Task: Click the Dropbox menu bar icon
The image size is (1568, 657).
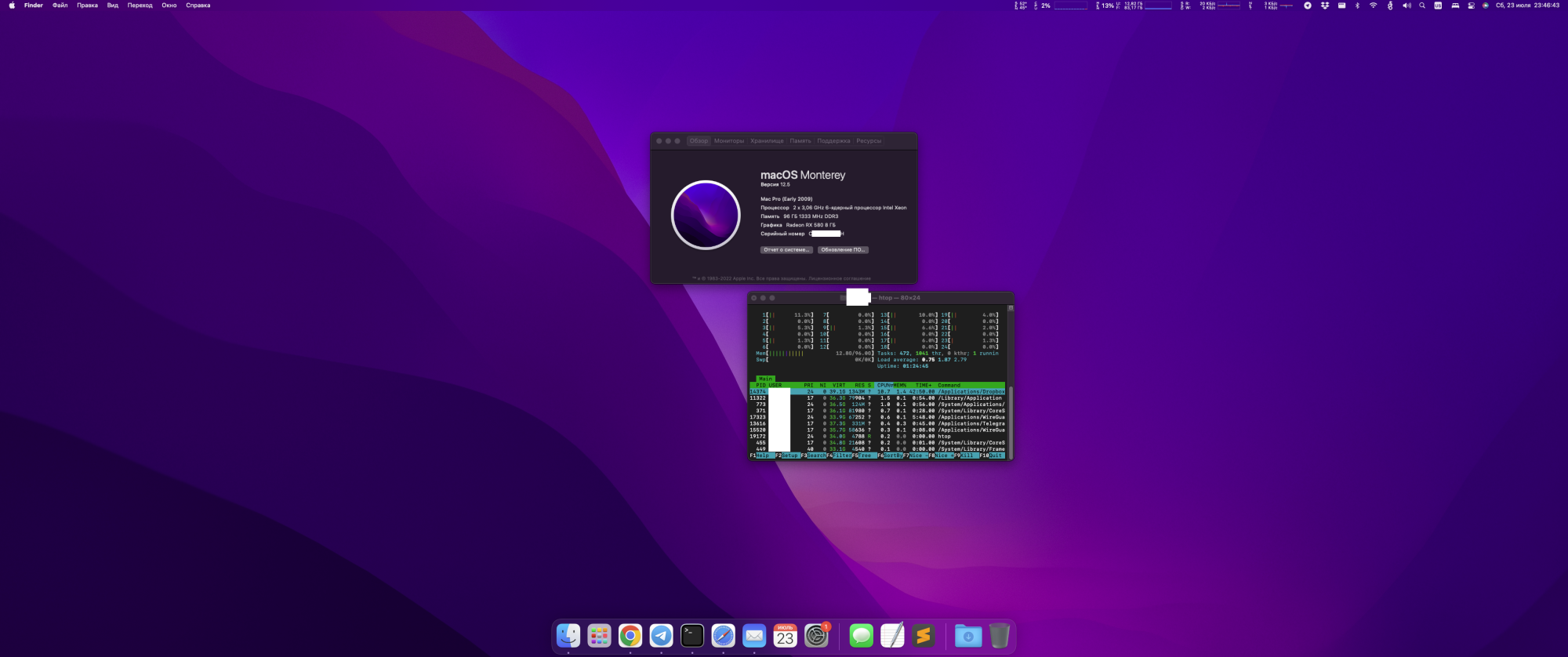Action: point(1325,5)
